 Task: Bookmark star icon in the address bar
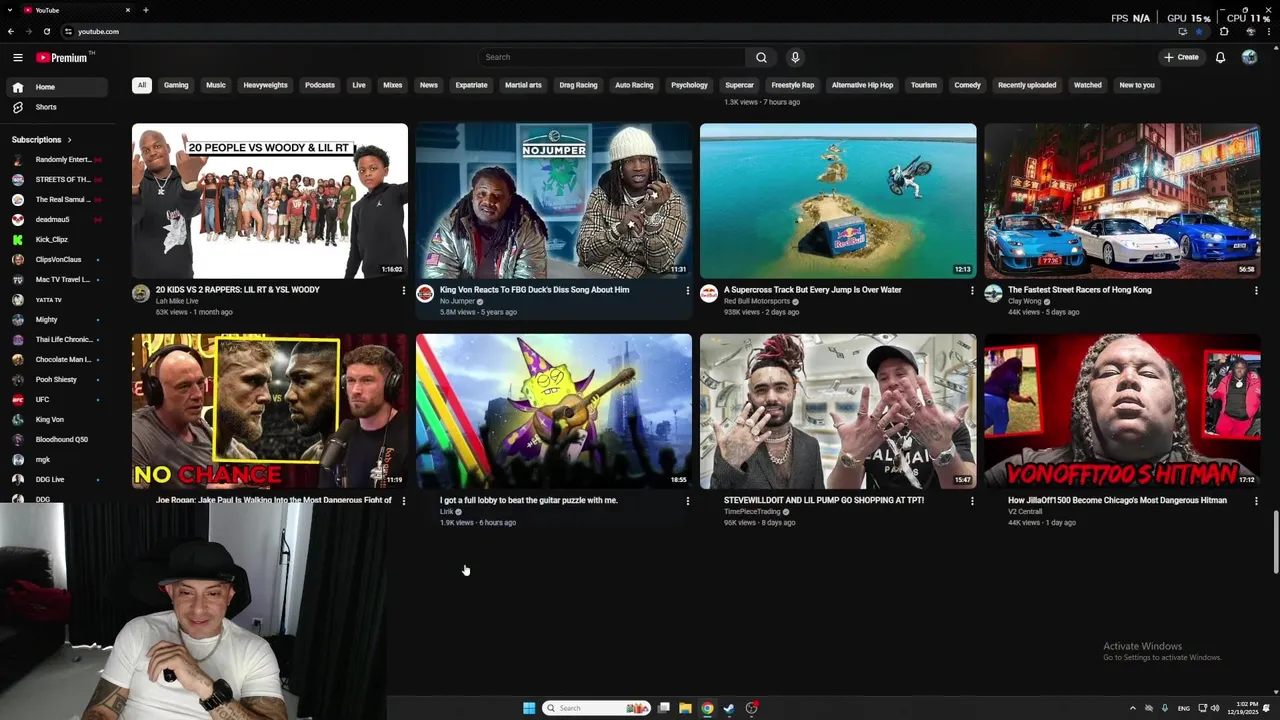click(1199, 31)
